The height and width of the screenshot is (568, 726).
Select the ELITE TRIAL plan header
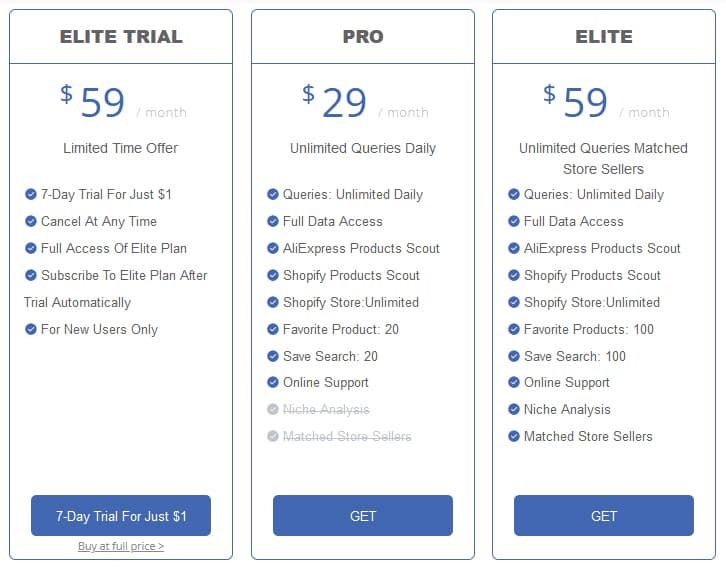point(121,37)
